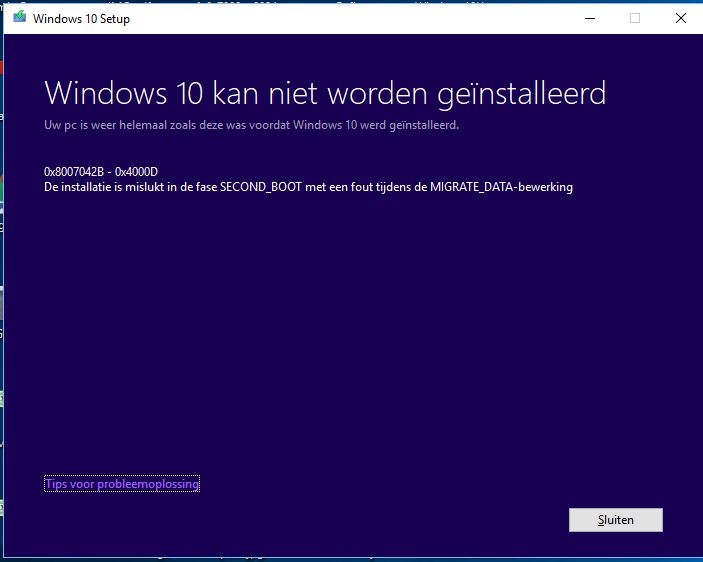This screenshot has width=703, height=562.
Task: Minimize the Windows 10 Setup window
Action: [x=590, y=18]
